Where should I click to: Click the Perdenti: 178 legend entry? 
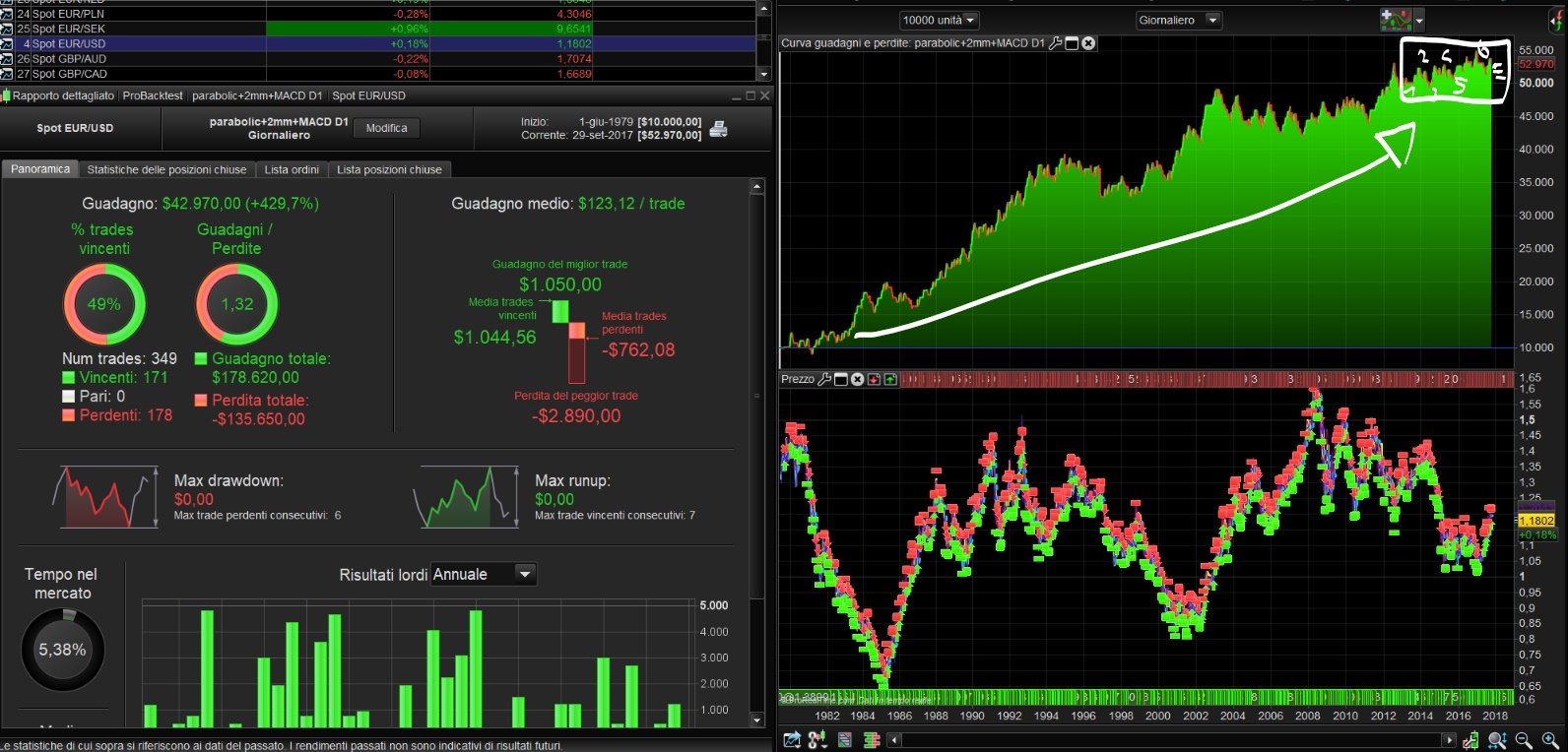coord(117,415)
